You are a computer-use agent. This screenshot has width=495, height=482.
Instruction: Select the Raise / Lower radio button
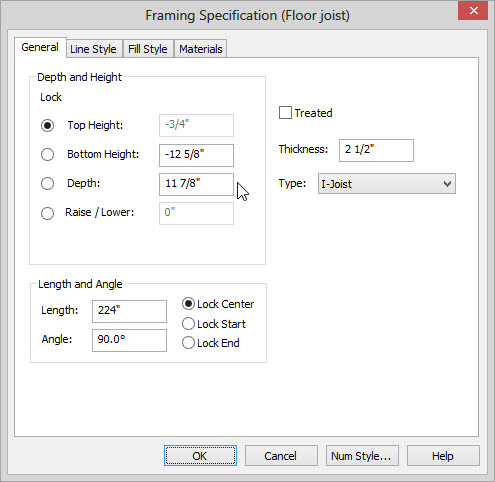47,213
